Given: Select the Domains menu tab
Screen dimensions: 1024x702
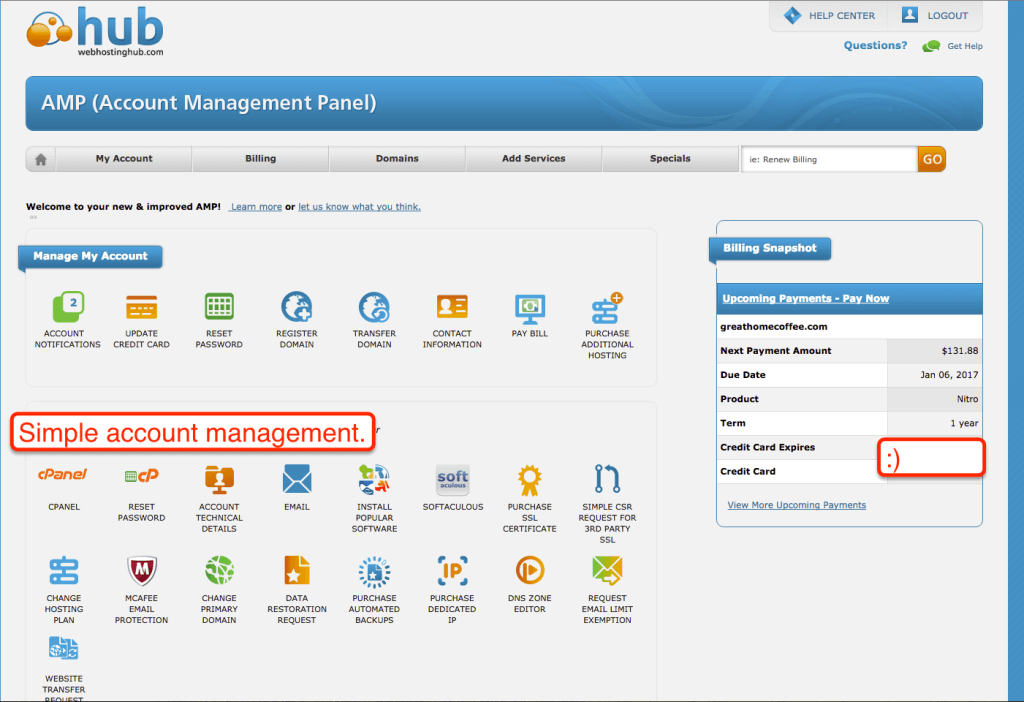Looking at the screenshot, I should tap(397, 159).
